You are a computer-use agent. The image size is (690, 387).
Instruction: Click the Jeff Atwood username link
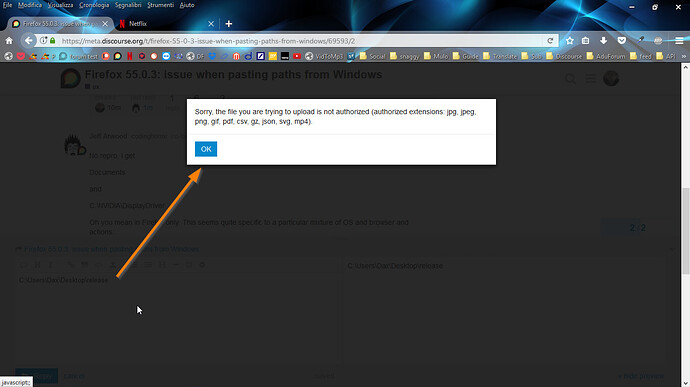[108, 136]
